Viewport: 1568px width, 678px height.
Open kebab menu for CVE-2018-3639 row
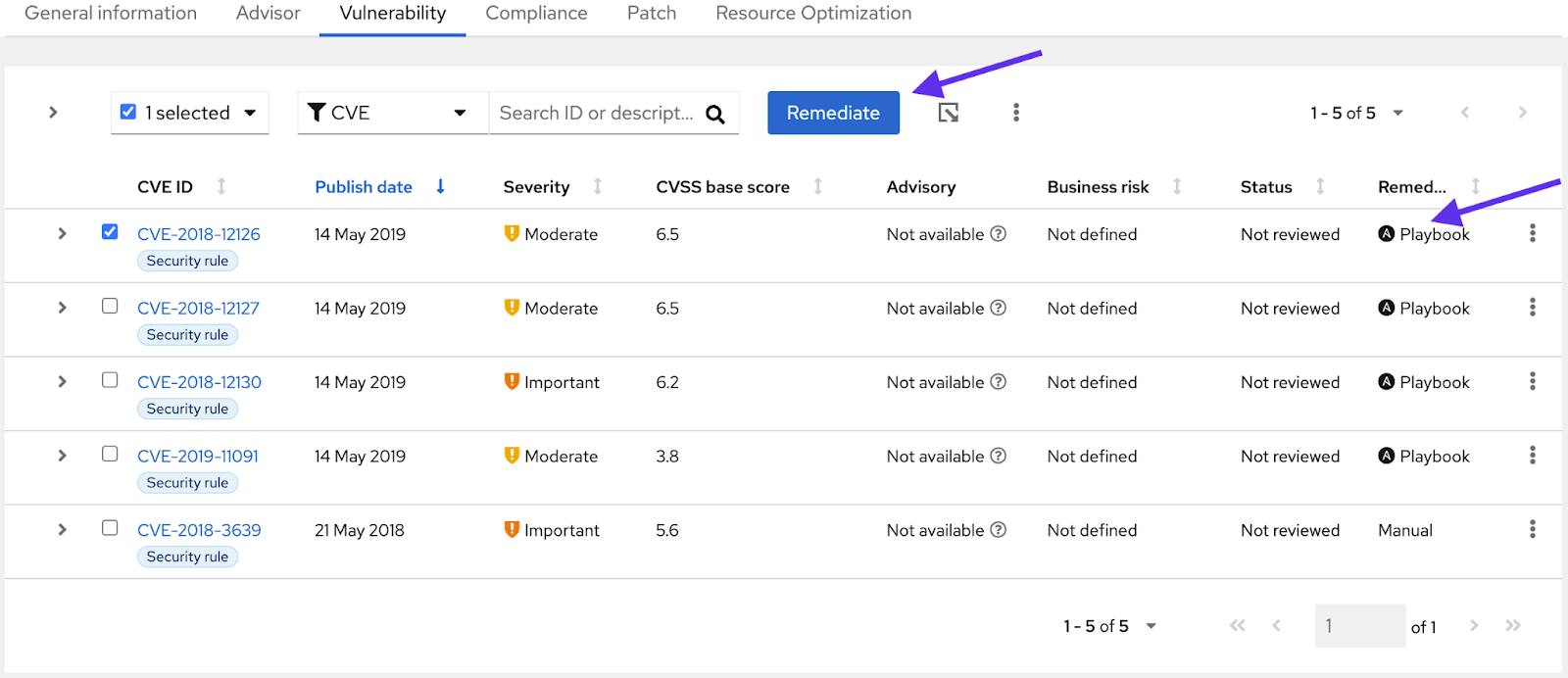click(1532, 529)
